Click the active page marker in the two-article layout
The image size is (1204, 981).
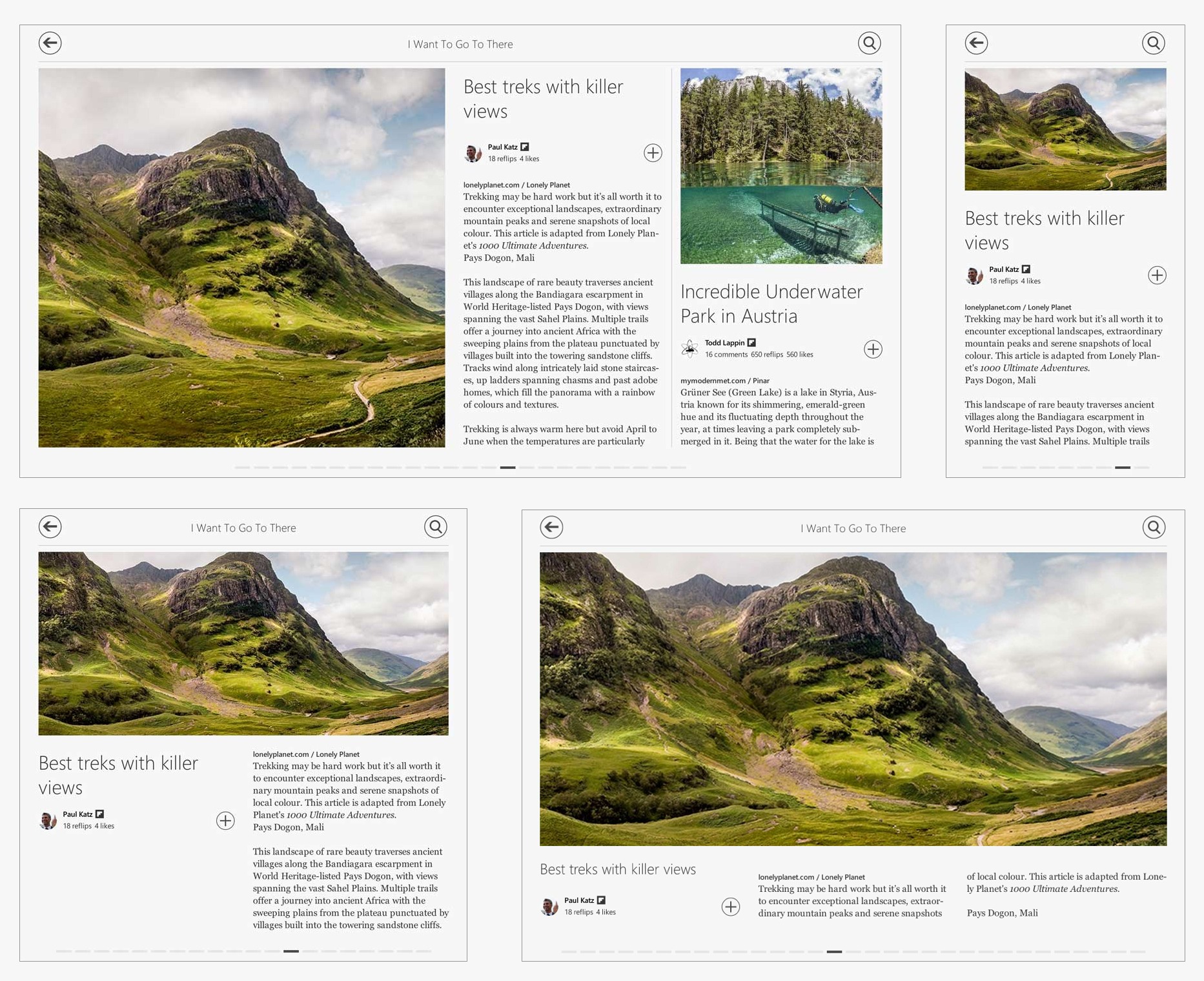[x=508, y=467]
